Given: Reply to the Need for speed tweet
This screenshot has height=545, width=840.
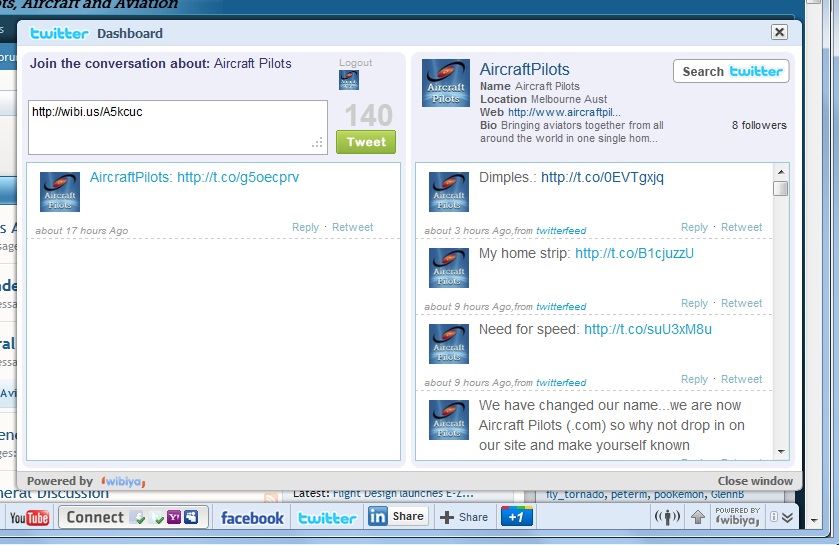Looking at the screenshot, I should coord(694,379).
